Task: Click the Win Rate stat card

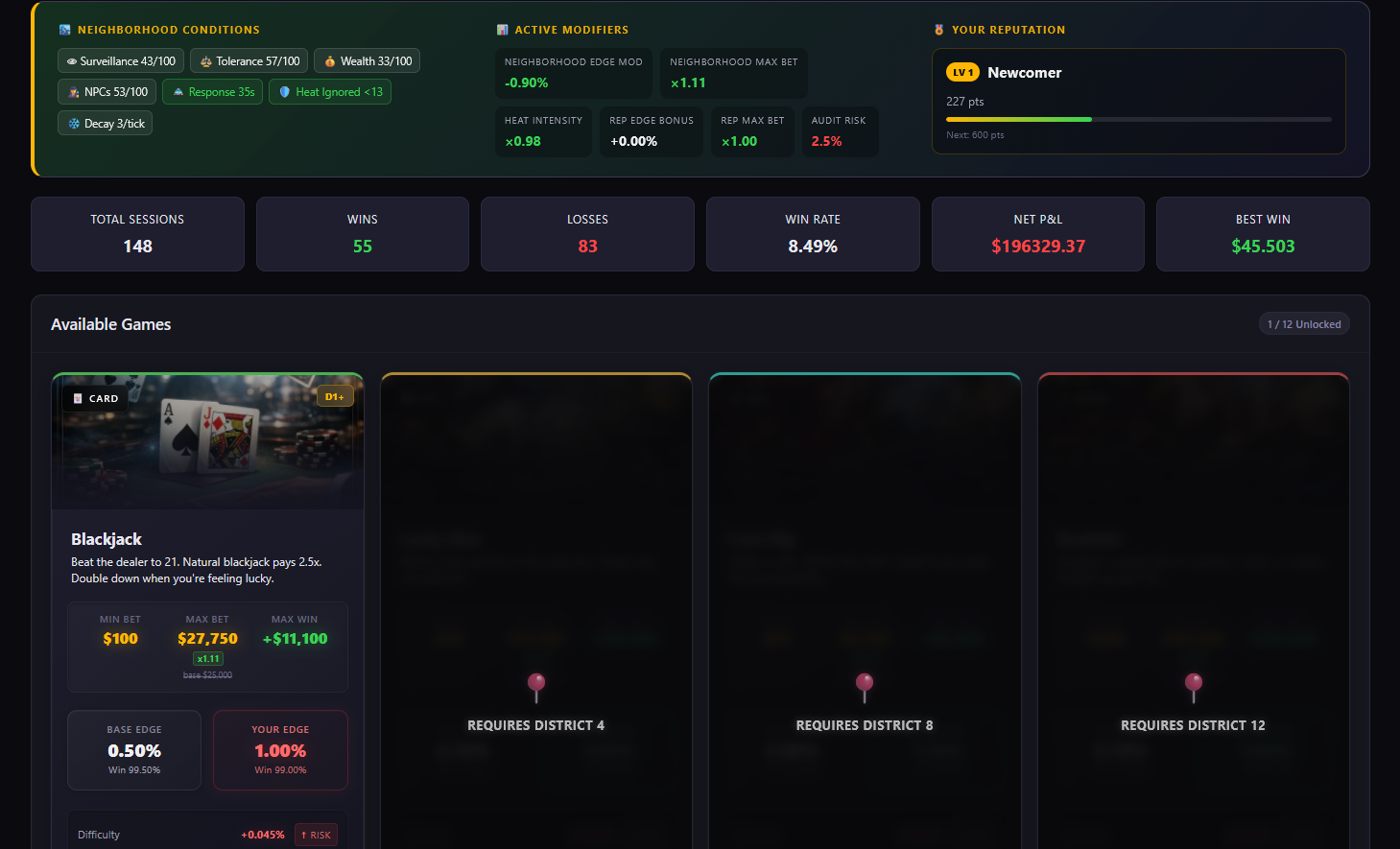Action: 812,234
